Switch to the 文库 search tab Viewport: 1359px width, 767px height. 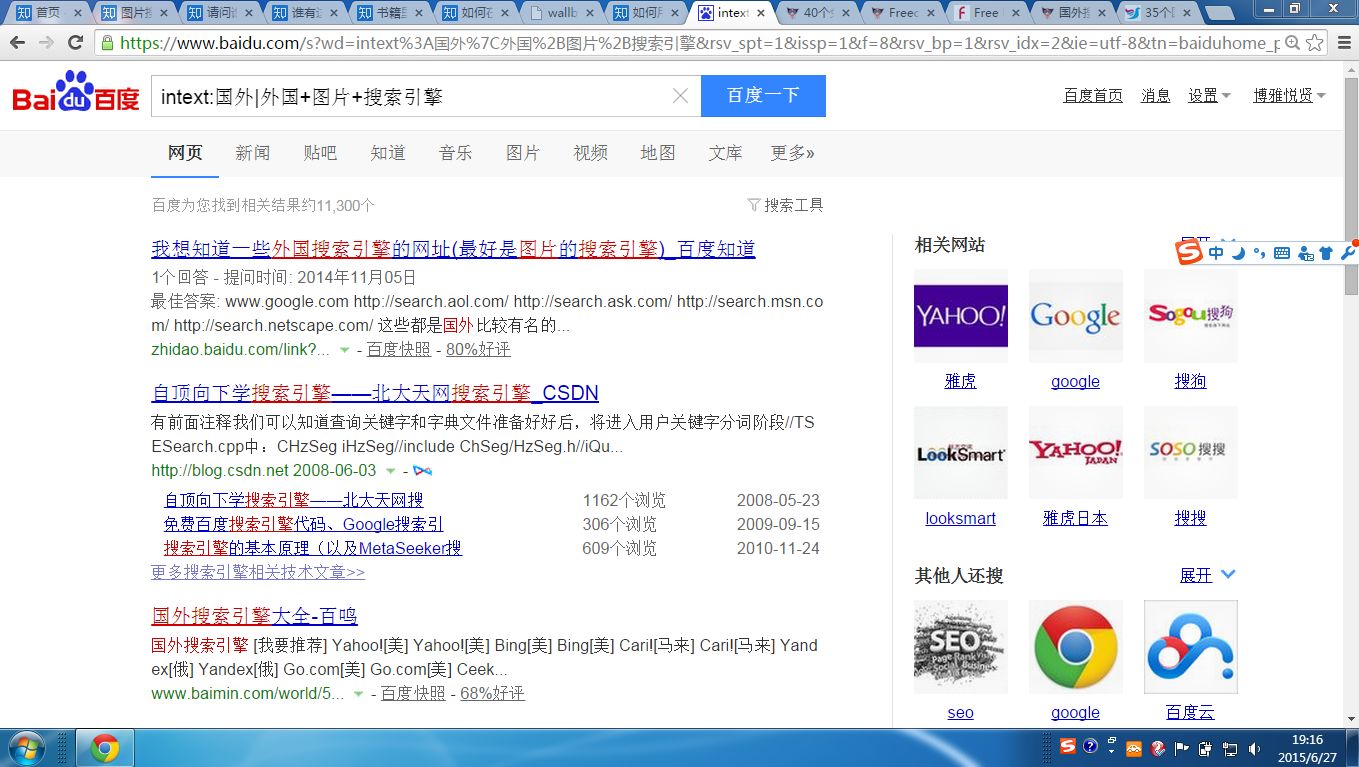coord(725,153)
